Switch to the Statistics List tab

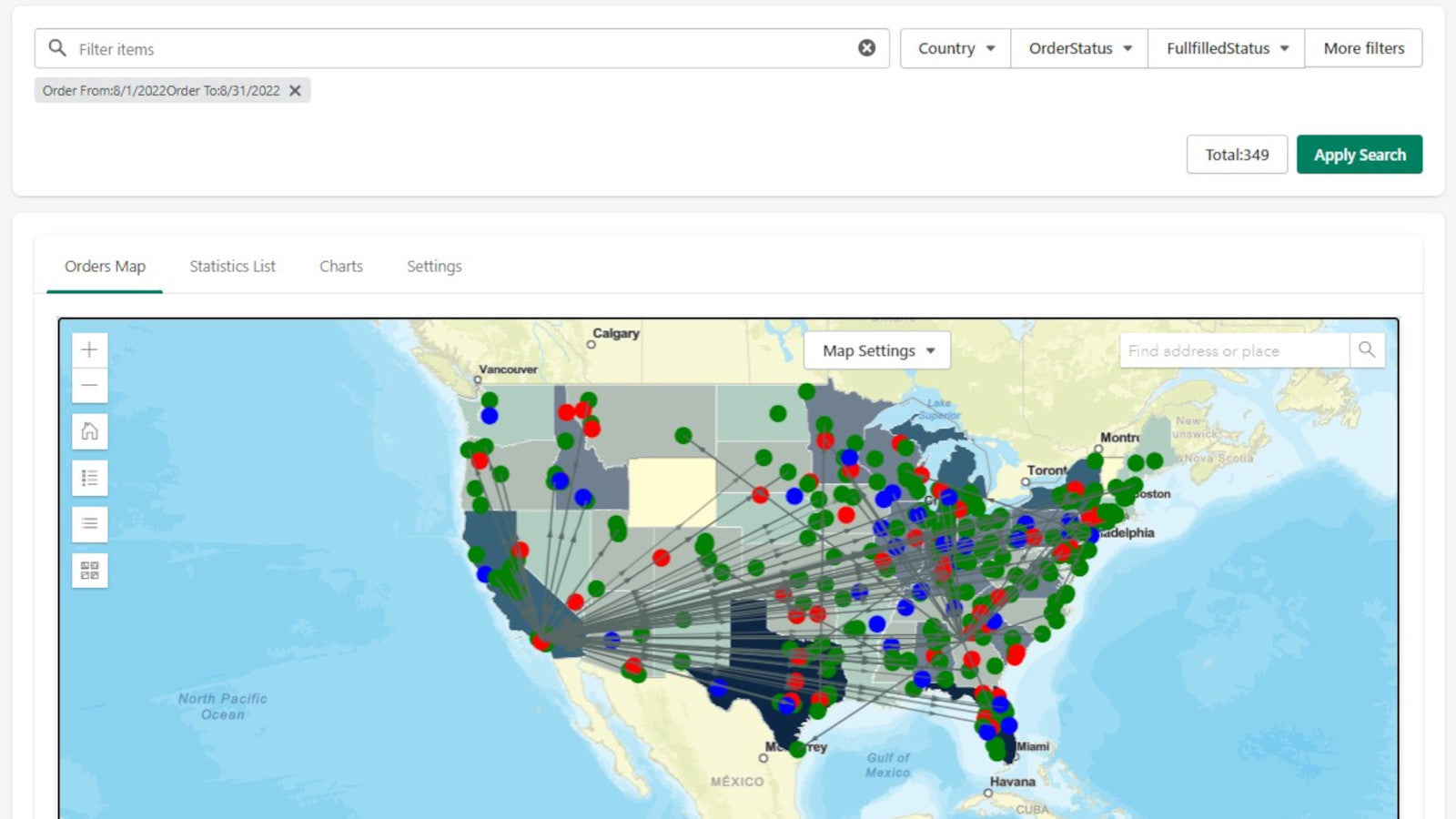pos(232,266)
